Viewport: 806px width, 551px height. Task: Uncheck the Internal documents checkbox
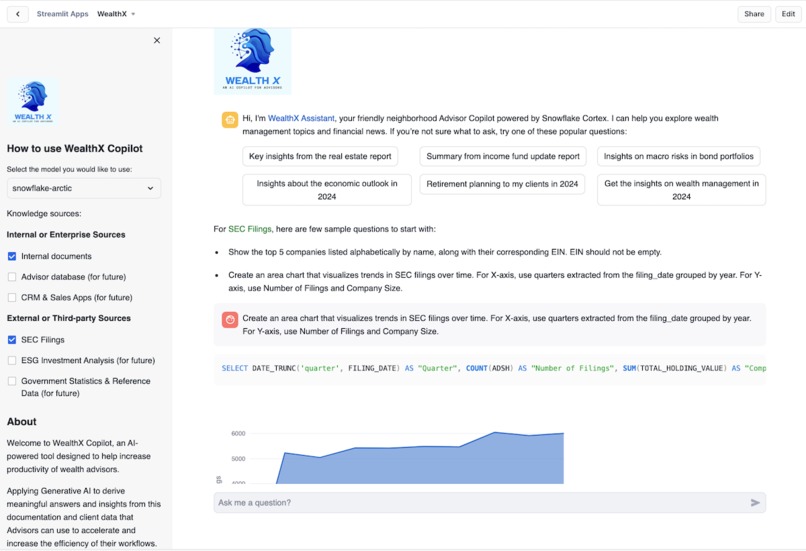coord(12,256)
